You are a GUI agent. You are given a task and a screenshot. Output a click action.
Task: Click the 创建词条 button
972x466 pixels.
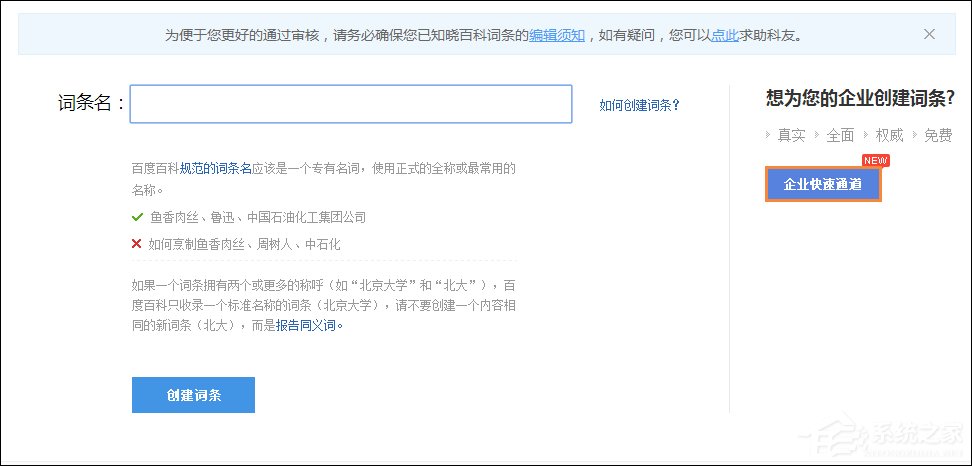(193, 395)
